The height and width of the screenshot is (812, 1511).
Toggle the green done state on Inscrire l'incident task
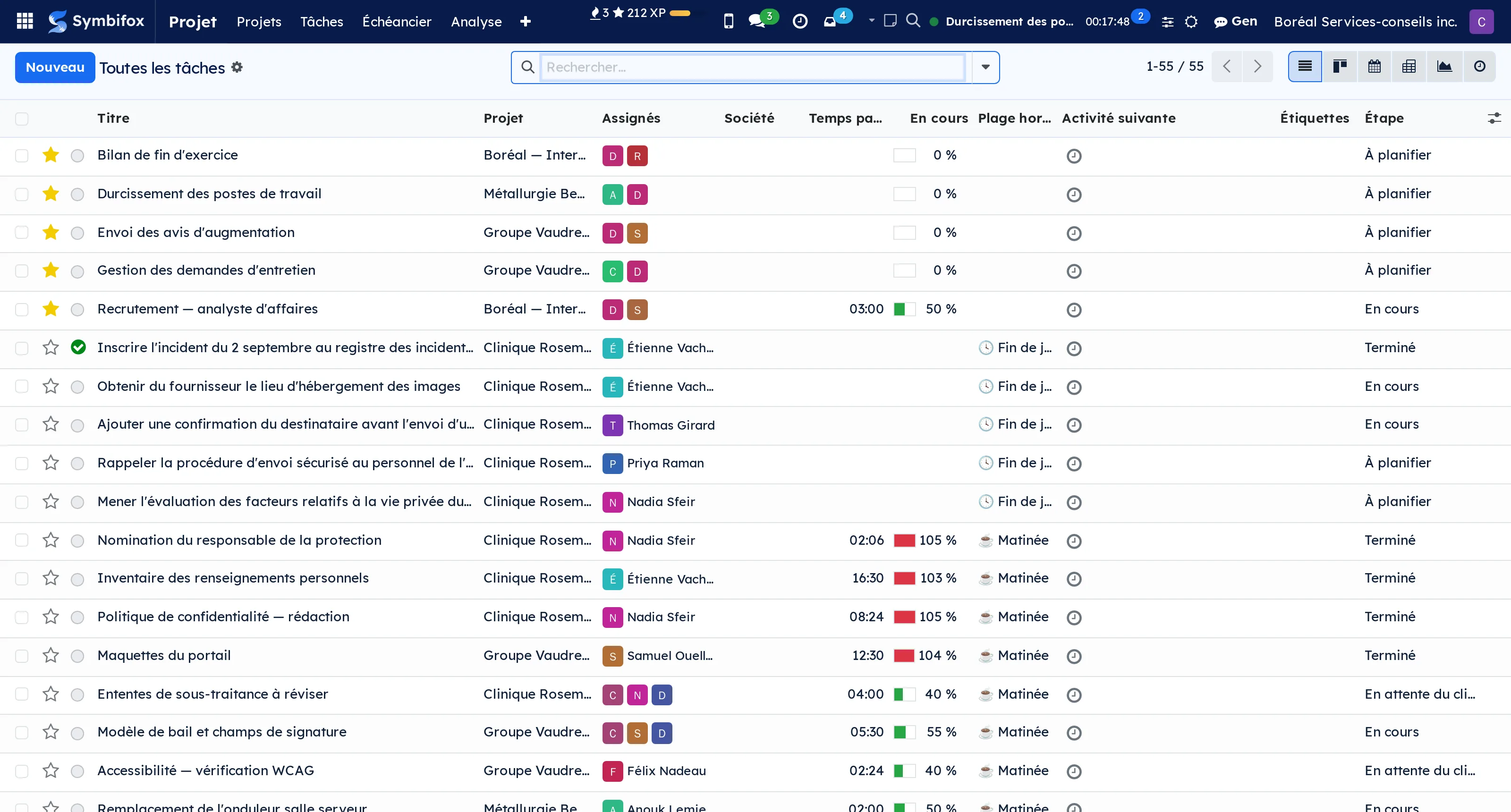(78, 347)
